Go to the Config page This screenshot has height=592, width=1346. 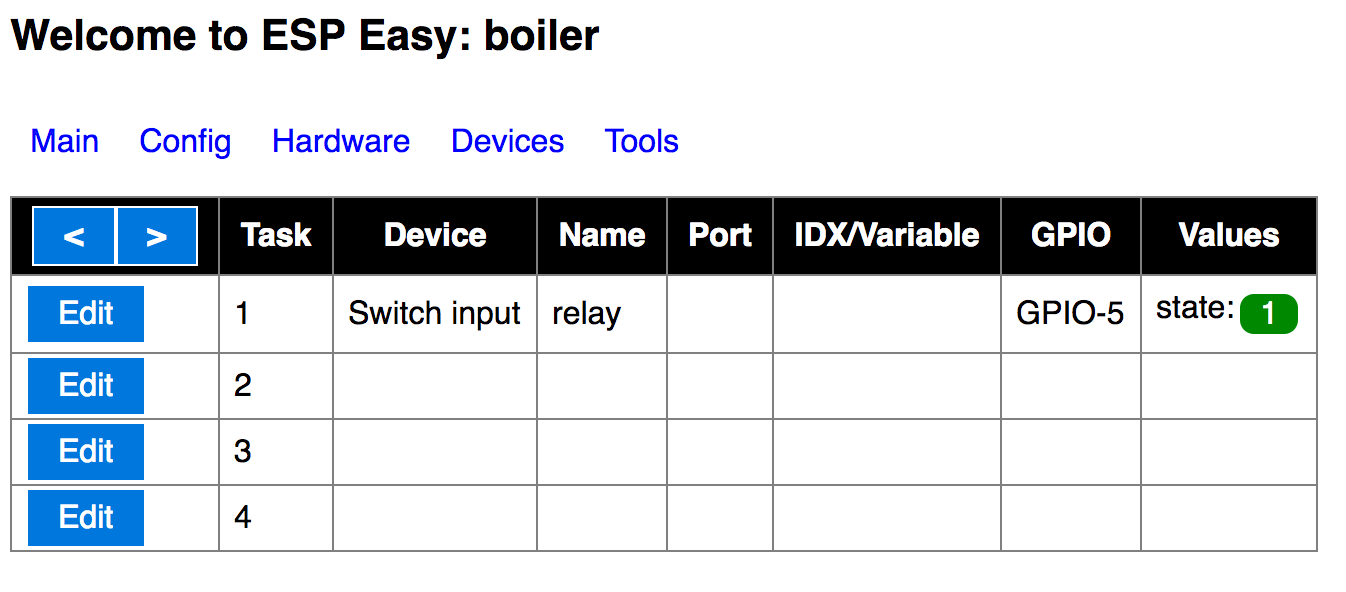185,141
